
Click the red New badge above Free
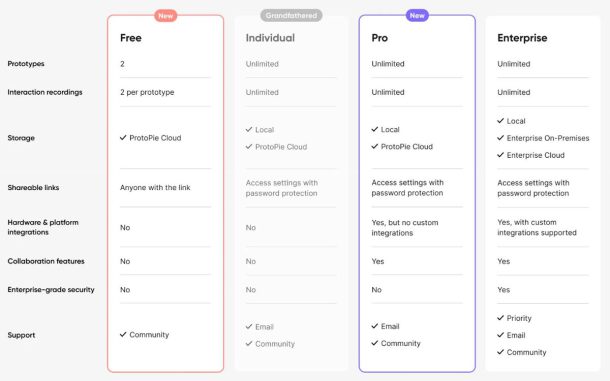(x=166, y=16)
